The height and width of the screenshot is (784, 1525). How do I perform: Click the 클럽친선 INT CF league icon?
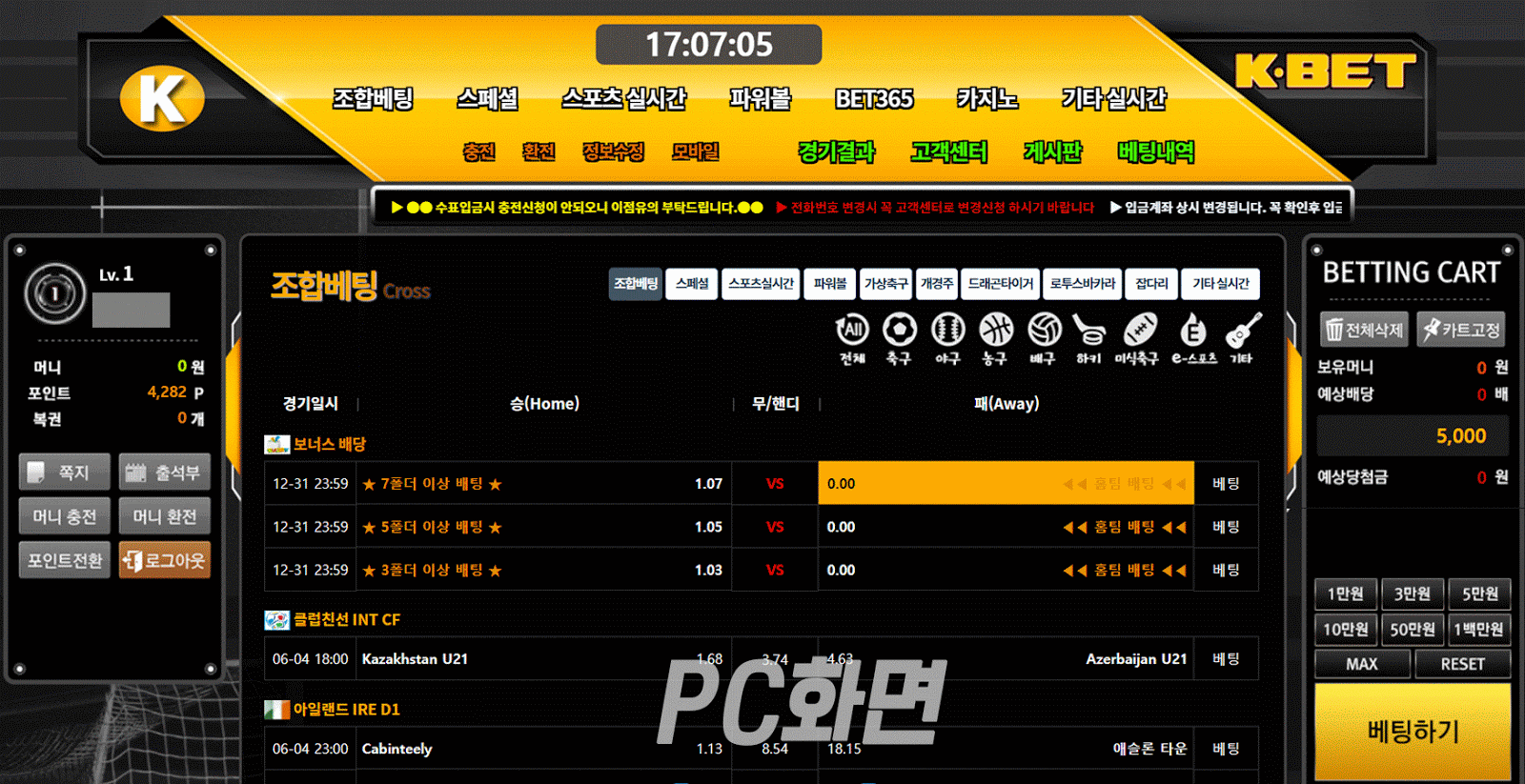pyautogui.click(x=277, y=620)
